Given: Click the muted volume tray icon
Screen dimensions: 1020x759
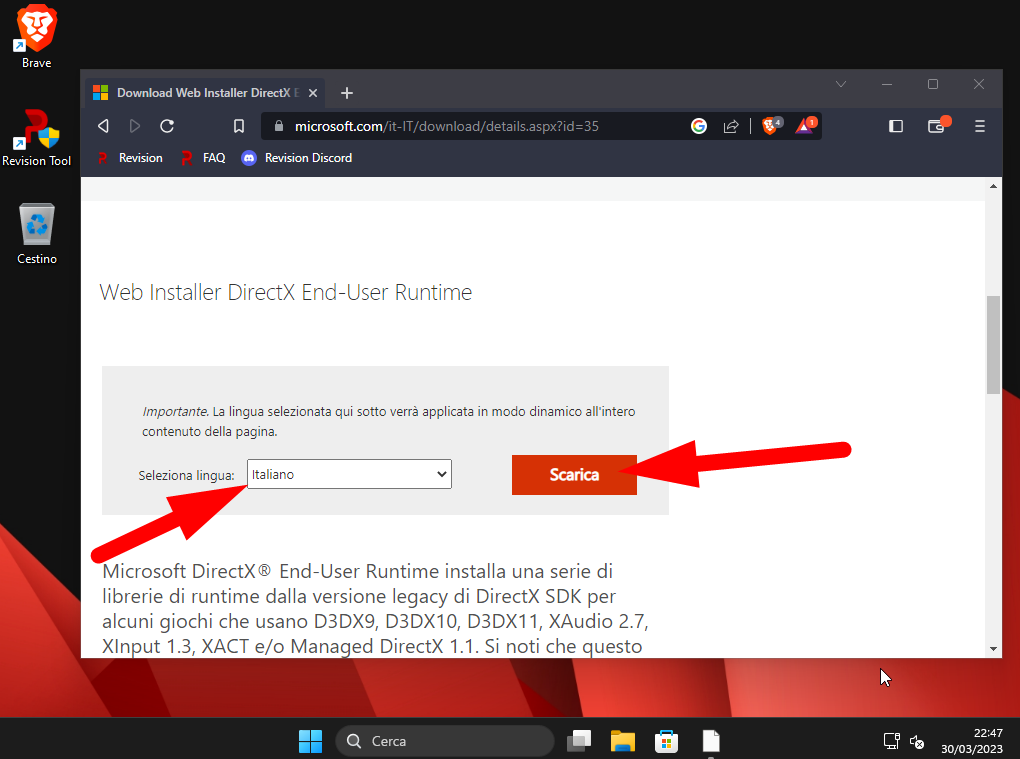Looking at the screenshot, I should 917,741.
